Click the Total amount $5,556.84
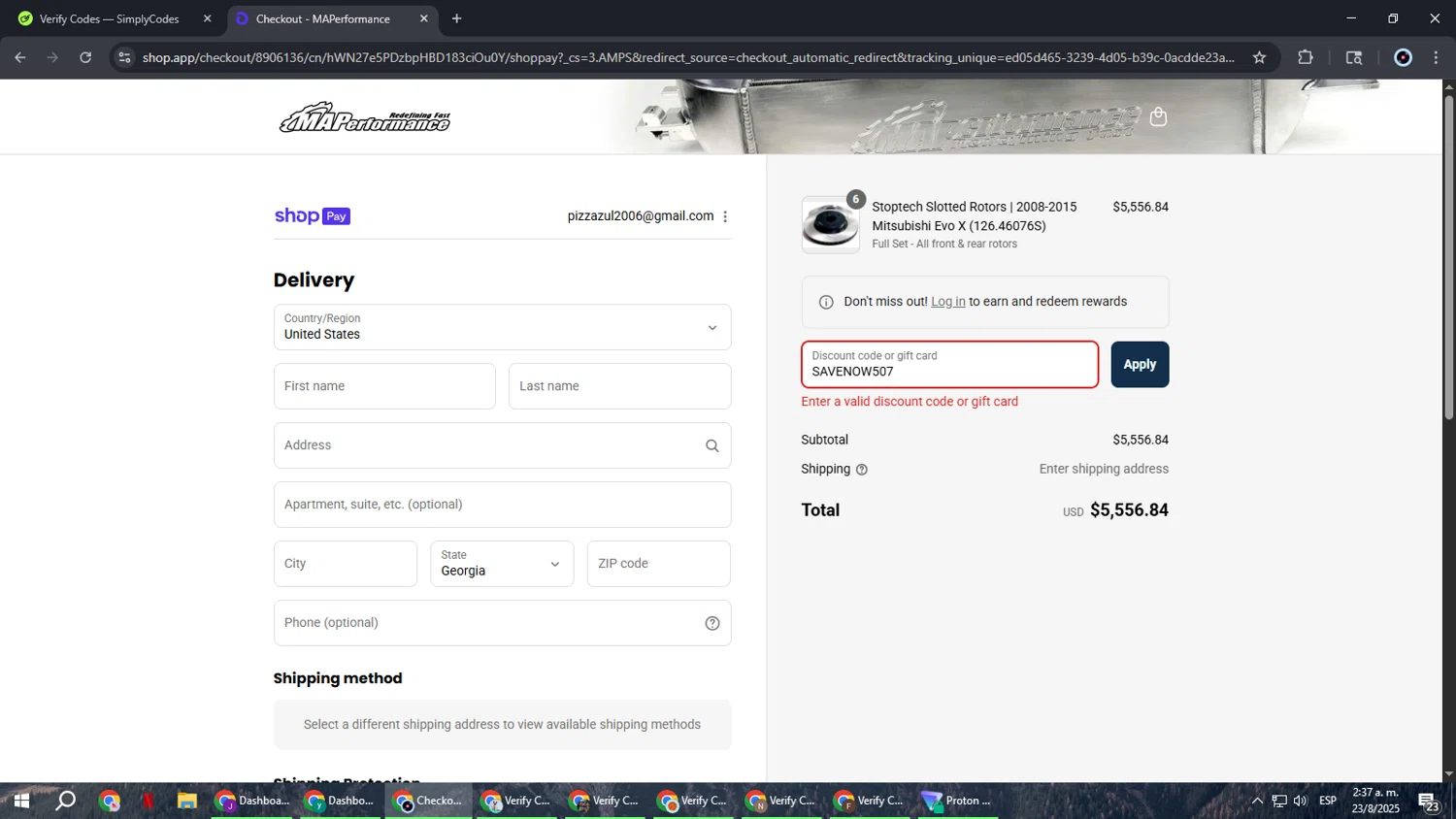The width and height of the screenshot is (1456, 819). 1129,510
